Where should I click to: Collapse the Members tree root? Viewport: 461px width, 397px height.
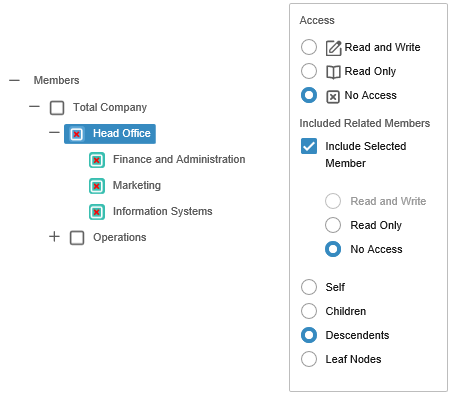tap(14, 80)
